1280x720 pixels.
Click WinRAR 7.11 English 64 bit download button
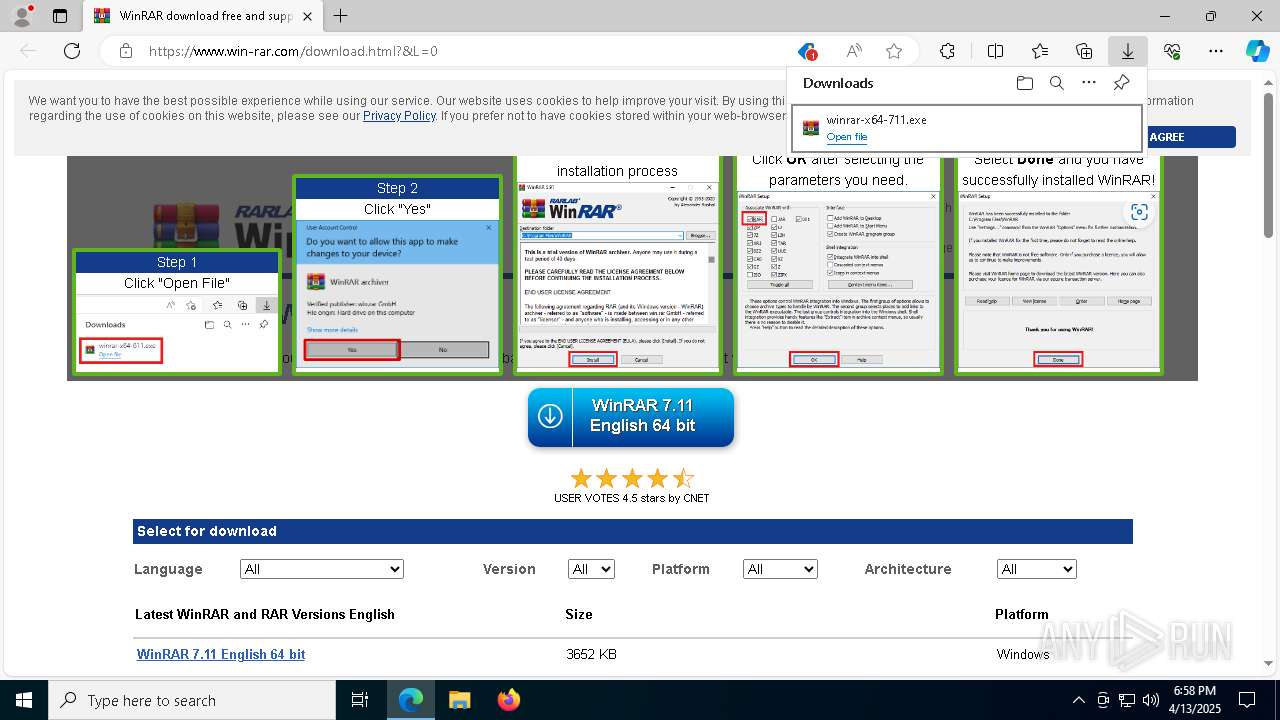(631, 417)
